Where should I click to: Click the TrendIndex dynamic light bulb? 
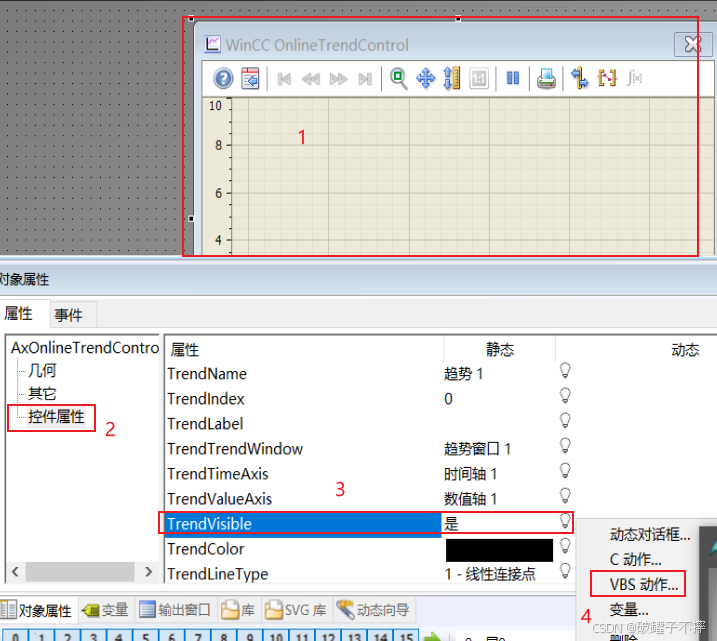pos(565,395)
